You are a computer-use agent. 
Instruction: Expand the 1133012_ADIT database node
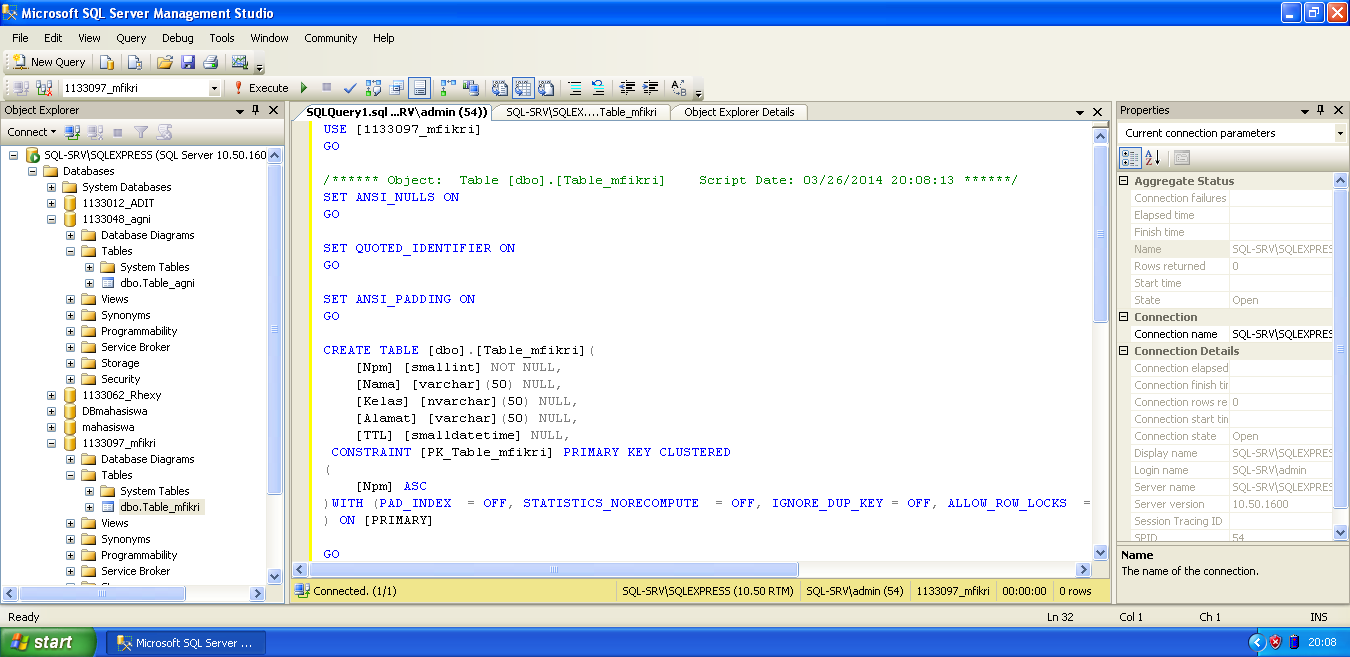[52, 203]
